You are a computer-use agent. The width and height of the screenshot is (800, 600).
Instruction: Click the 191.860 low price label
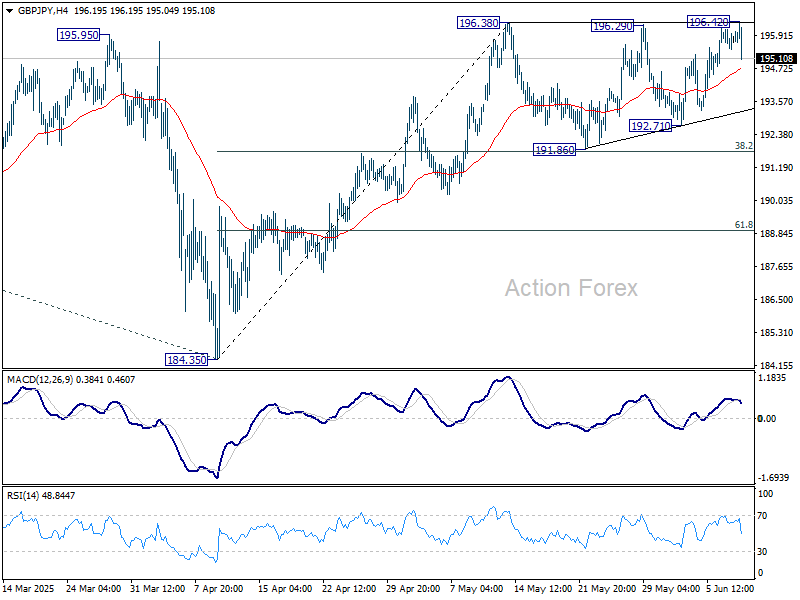(x=554, y=150)
